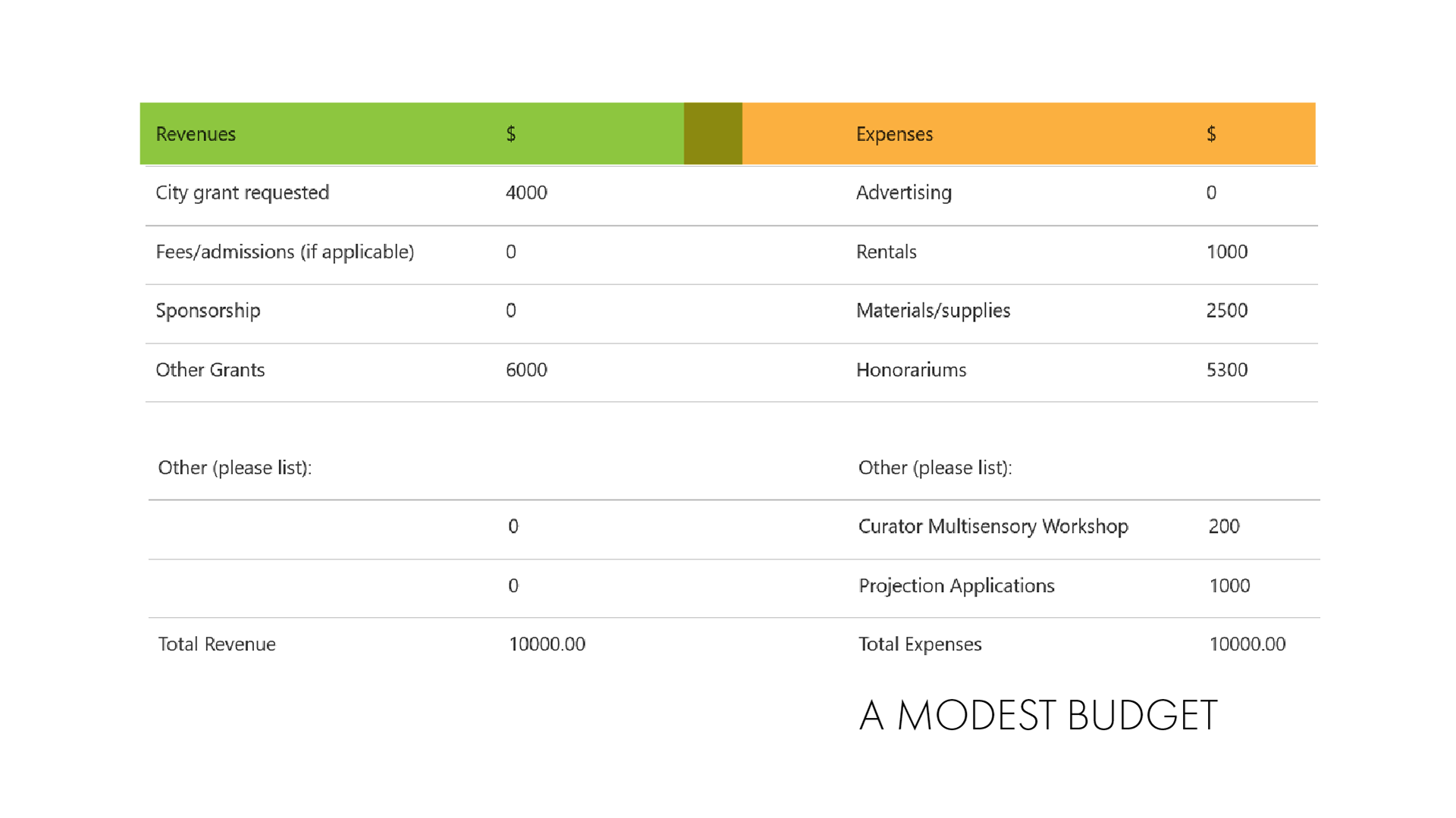This screenshot has height=818, width=1456.
Task: Select the Materials/supplies label
Action: [x=933, y=311]
